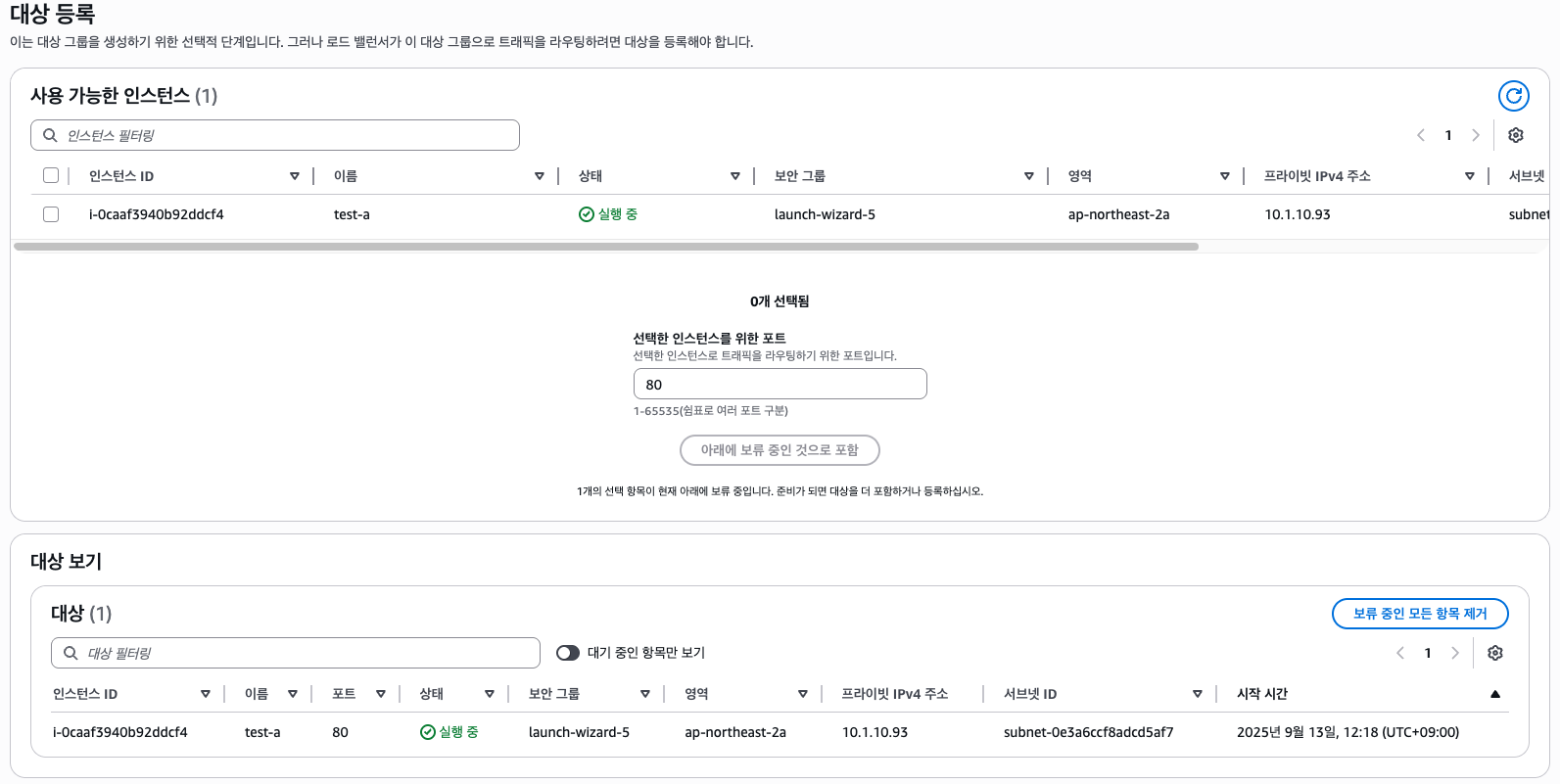Go to next page of available instances
1560x784 pixels.
pyautogui.click(x=1475, y=135)
